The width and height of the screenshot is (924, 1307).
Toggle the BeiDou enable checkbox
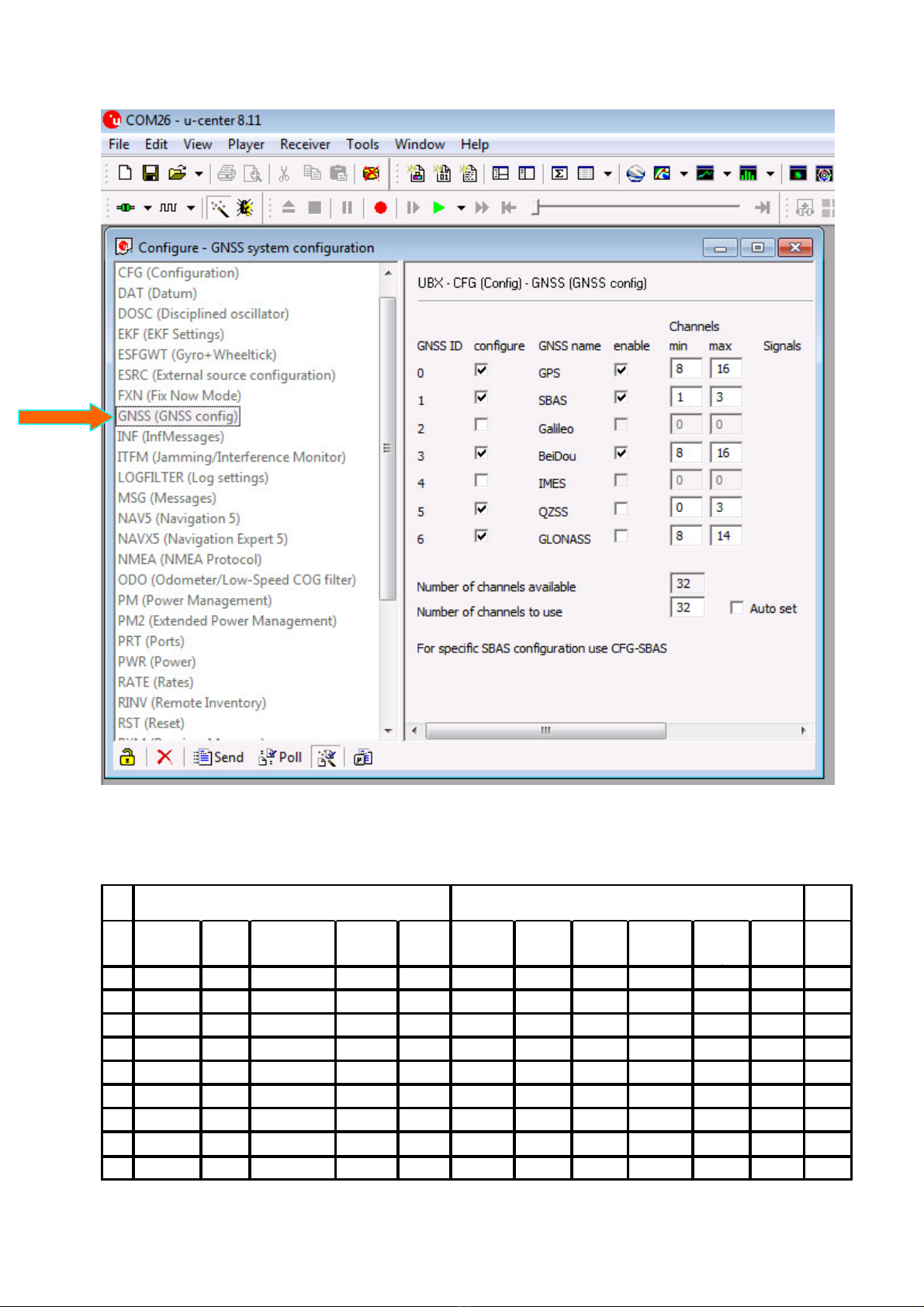pyautogui.click(x=621, y=453)
